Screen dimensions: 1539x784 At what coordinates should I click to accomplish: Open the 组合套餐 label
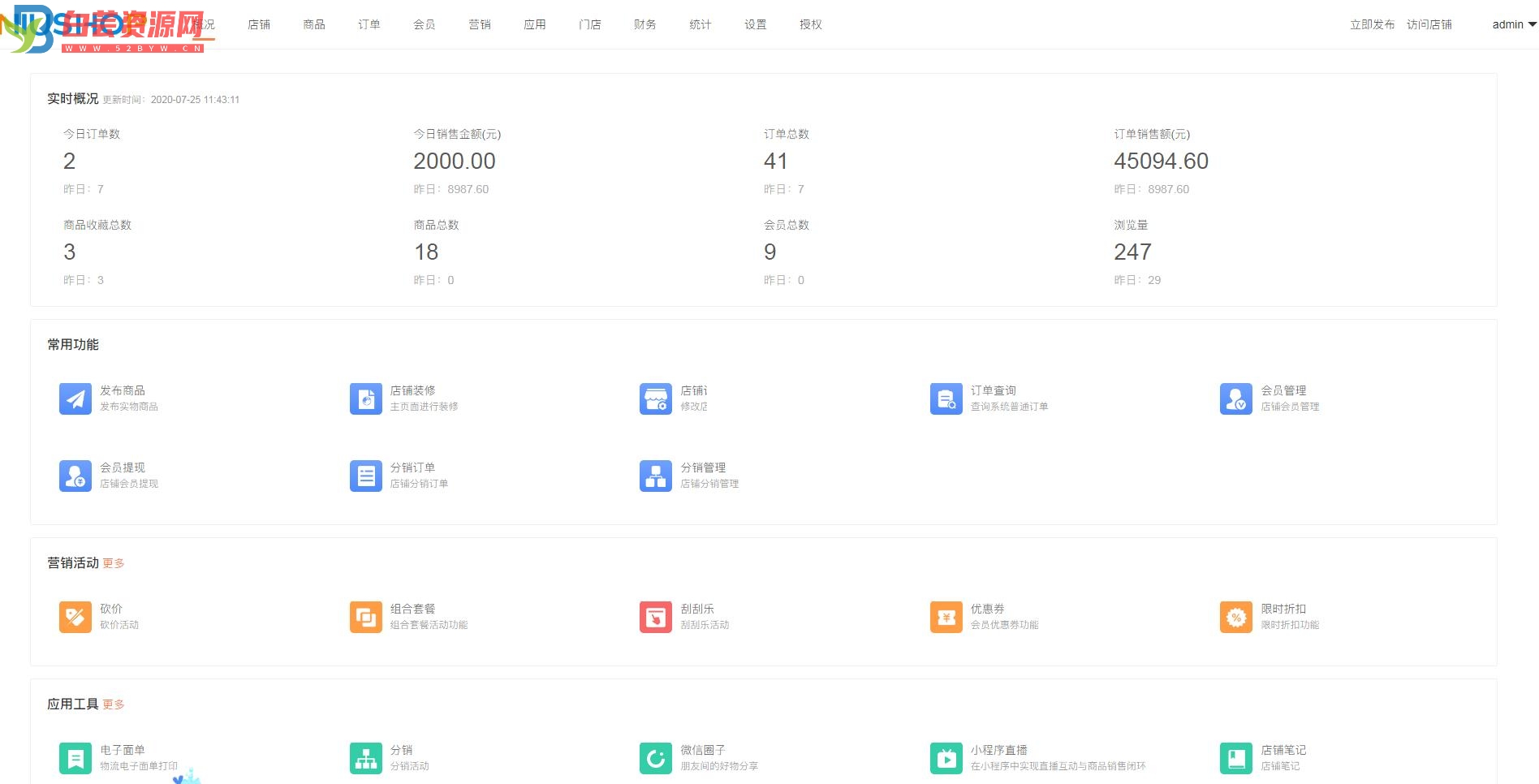tap(412, 609)
